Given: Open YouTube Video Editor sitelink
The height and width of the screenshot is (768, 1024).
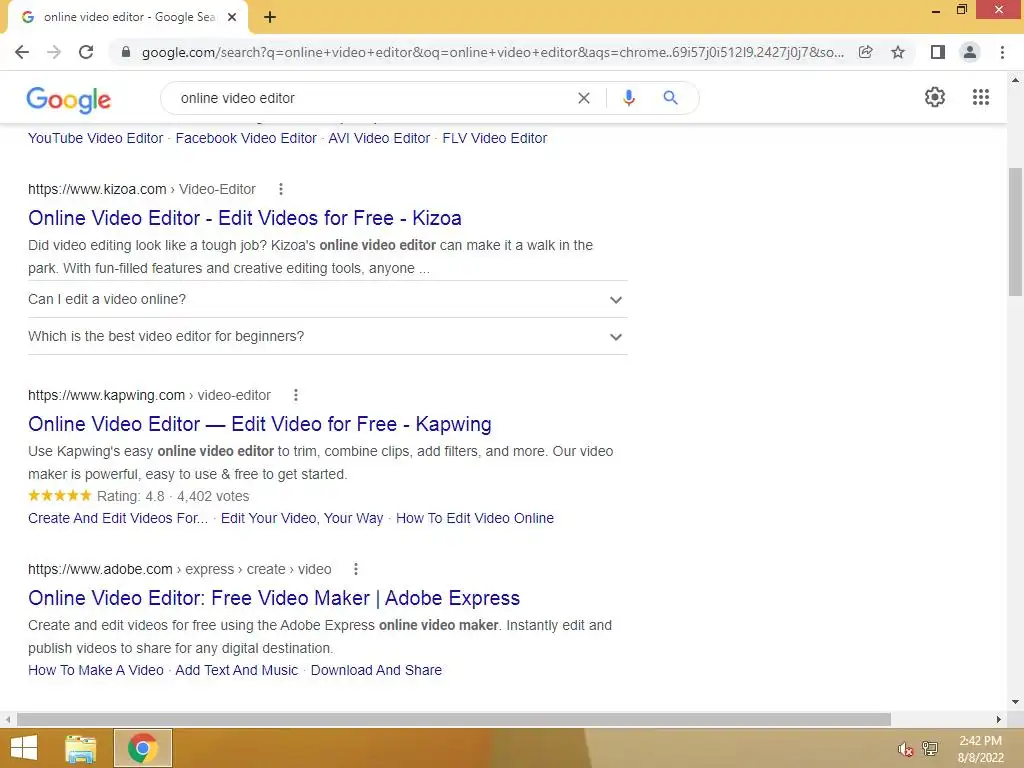Looking at the screenshot, I should tap(95, 138).
